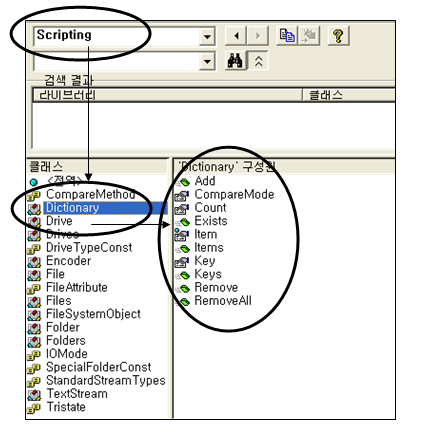Viewport: 432px width, 425px height.
Task: Select the RemoveAll member
Action: 223,301
